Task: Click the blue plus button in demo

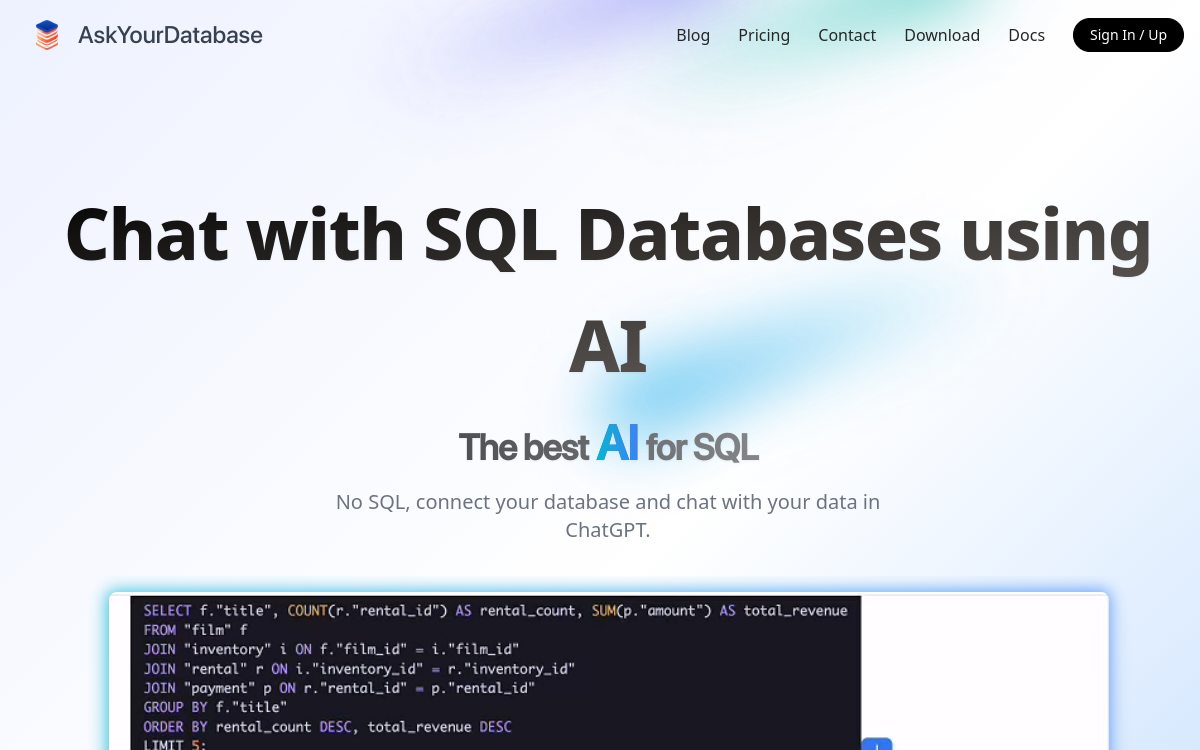Action: point(876,744)
